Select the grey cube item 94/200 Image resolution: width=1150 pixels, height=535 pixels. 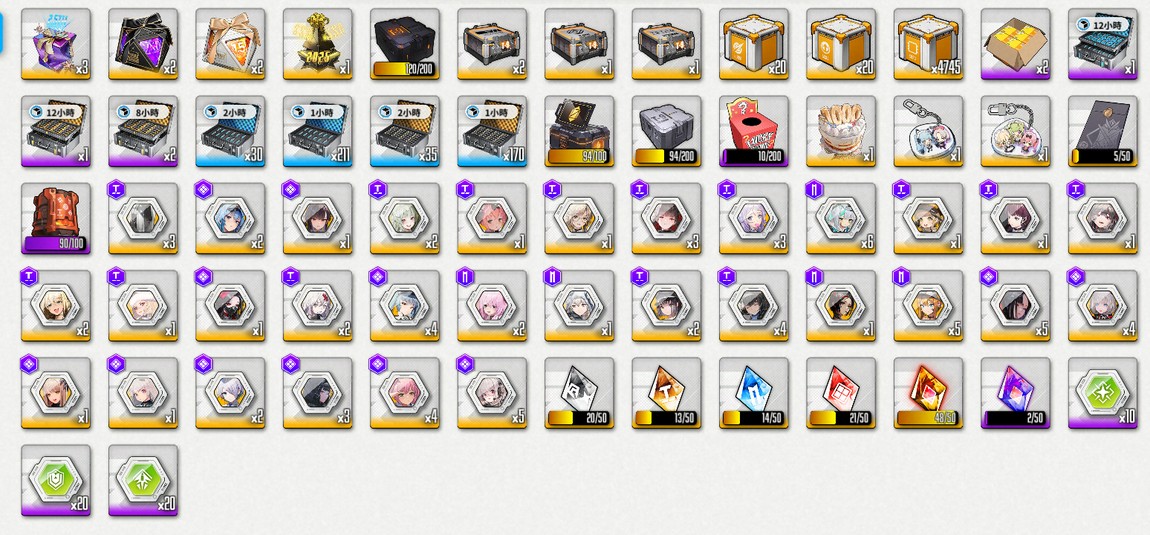(x=667, y=131)
